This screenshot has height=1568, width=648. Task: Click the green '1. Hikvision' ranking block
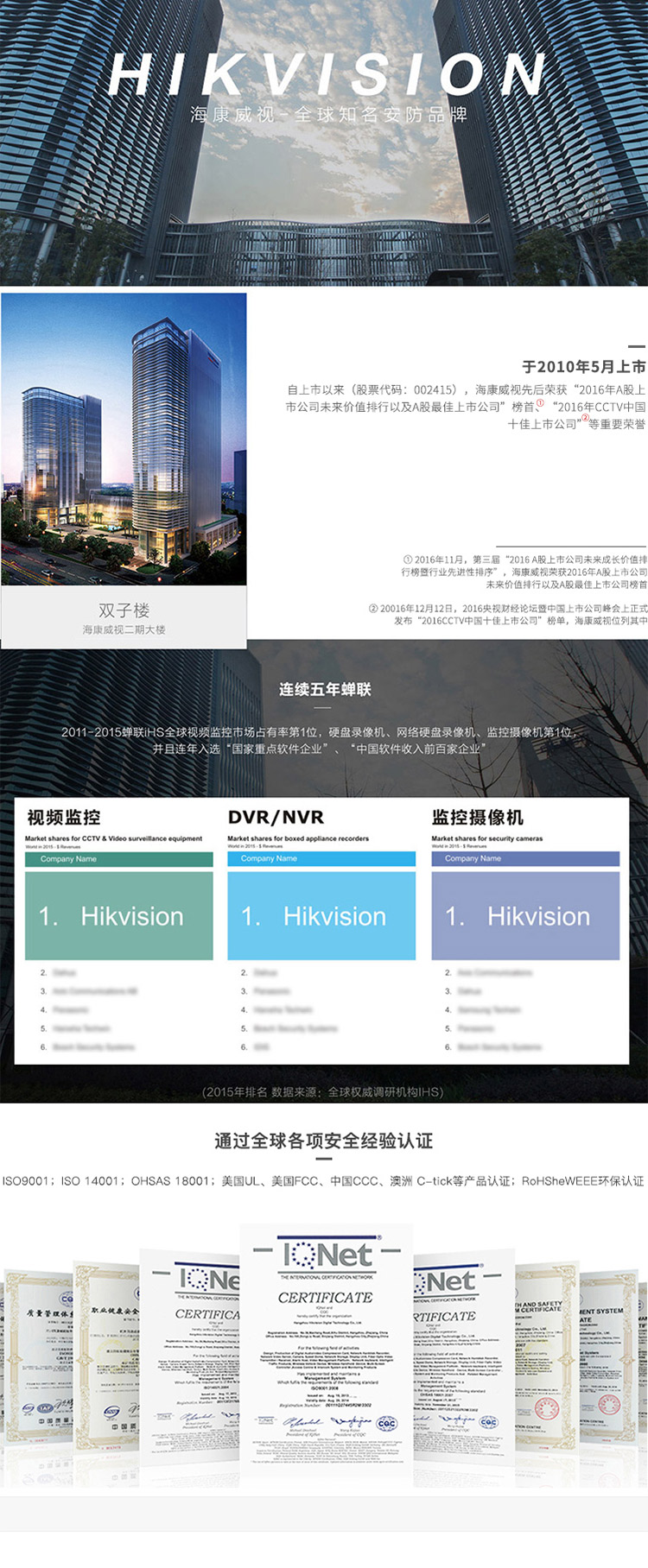point(119,916)
